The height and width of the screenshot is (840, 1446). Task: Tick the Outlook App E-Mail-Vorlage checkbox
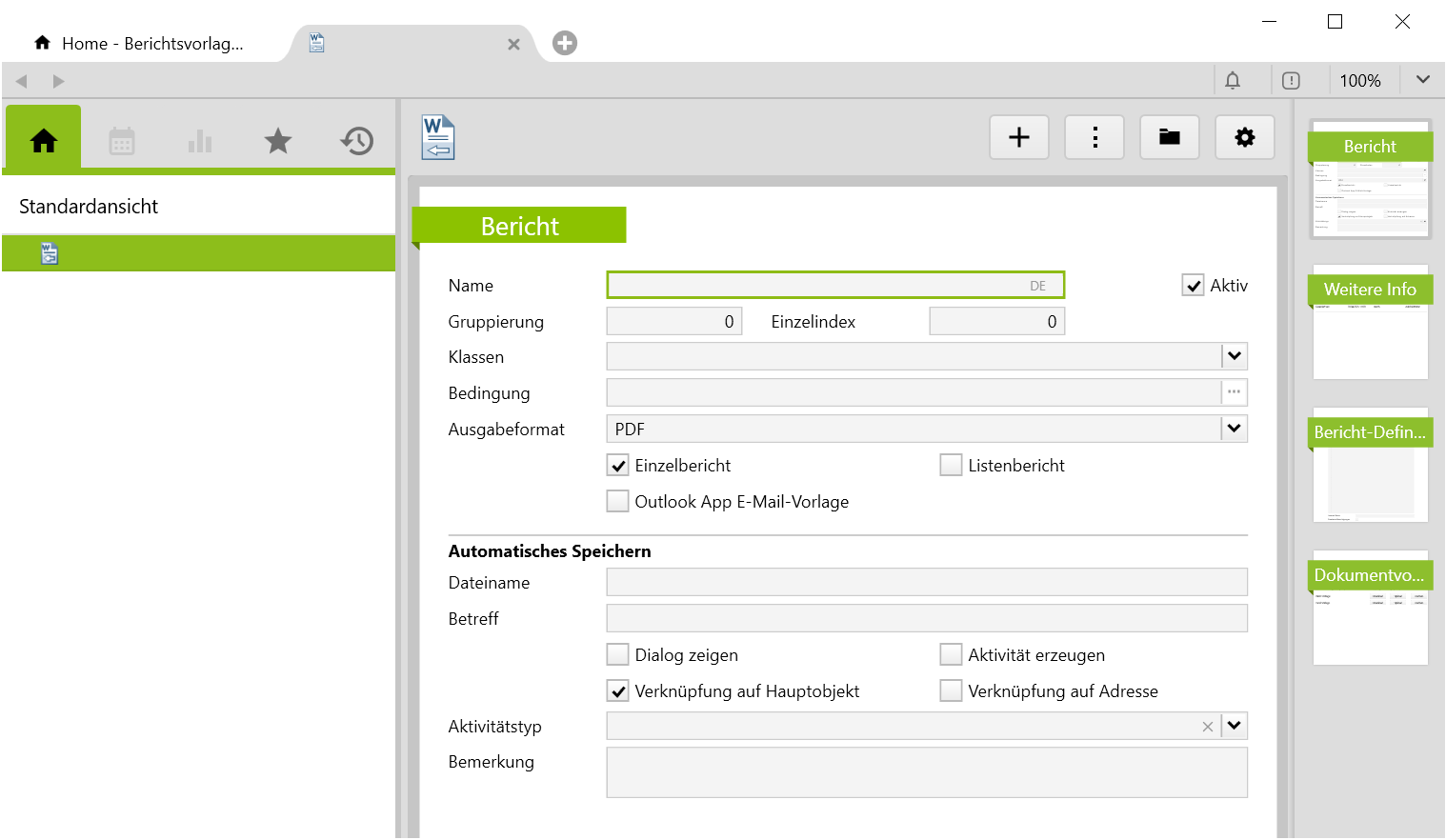(618, 502)
